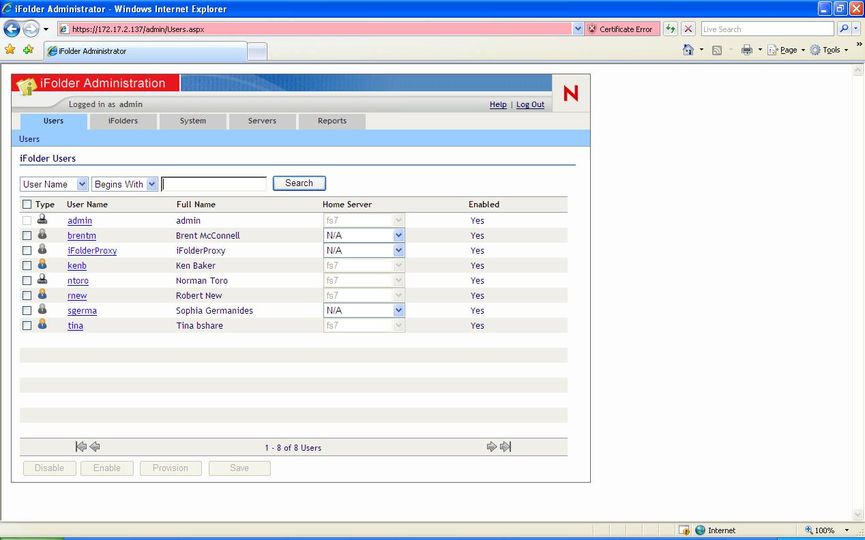Open the Tools menu dropdown

pos(829,50)
